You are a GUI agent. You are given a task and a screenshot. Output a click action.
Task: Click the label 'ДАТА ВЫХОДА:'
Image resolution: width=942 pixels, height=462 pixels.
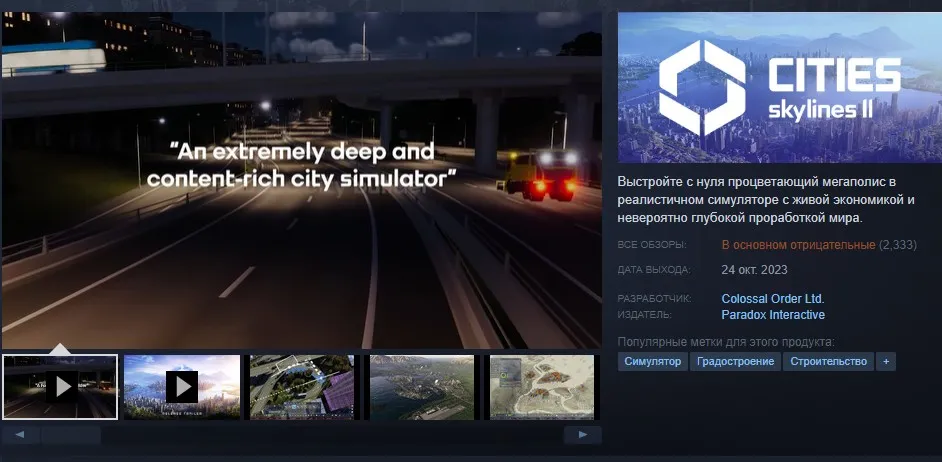pyautogui.click(x=654, y=270)
